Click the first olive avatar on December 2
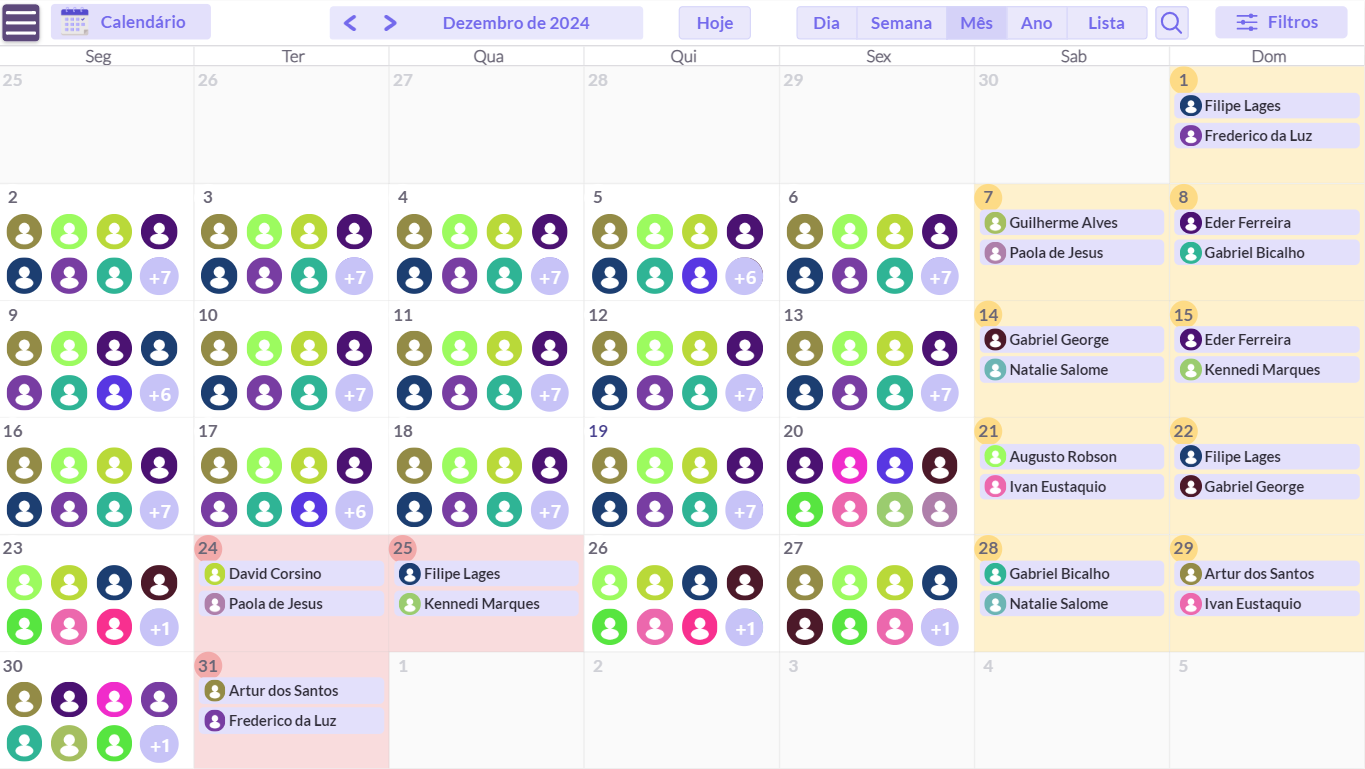The image size is (1365, 769). pos(25,232)
